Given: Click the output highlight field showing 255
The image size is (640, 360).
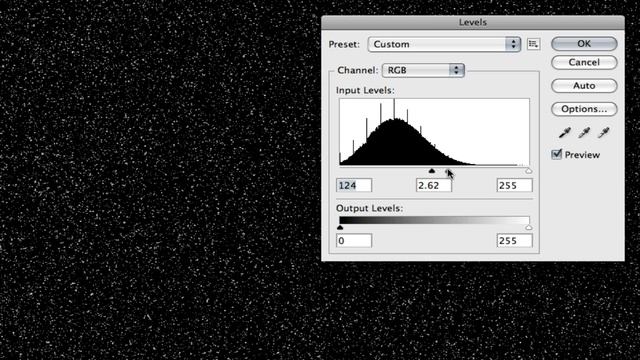Looking at the screenshot, I should tap(515, 240).
